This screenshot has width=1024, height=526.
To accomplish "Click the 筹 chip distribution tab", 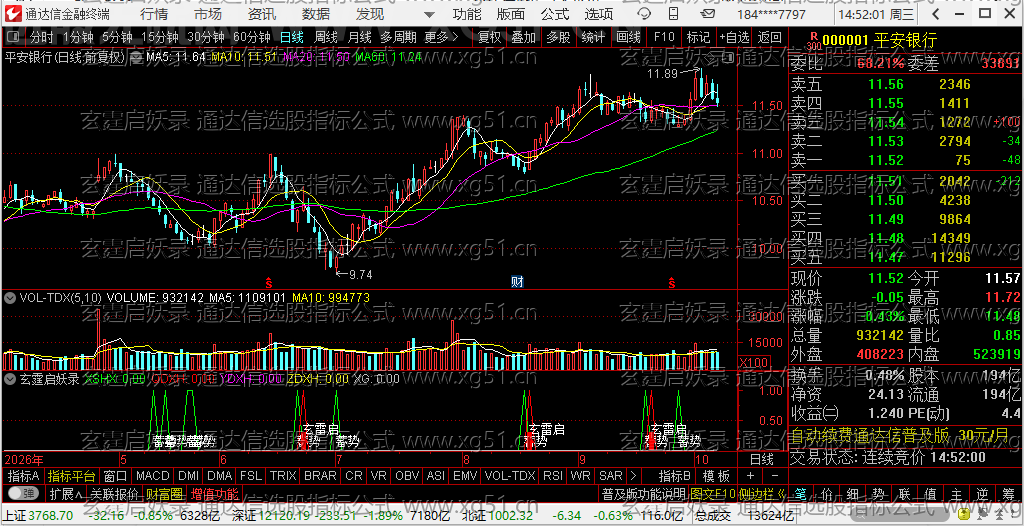I will tap(1009, 493).
